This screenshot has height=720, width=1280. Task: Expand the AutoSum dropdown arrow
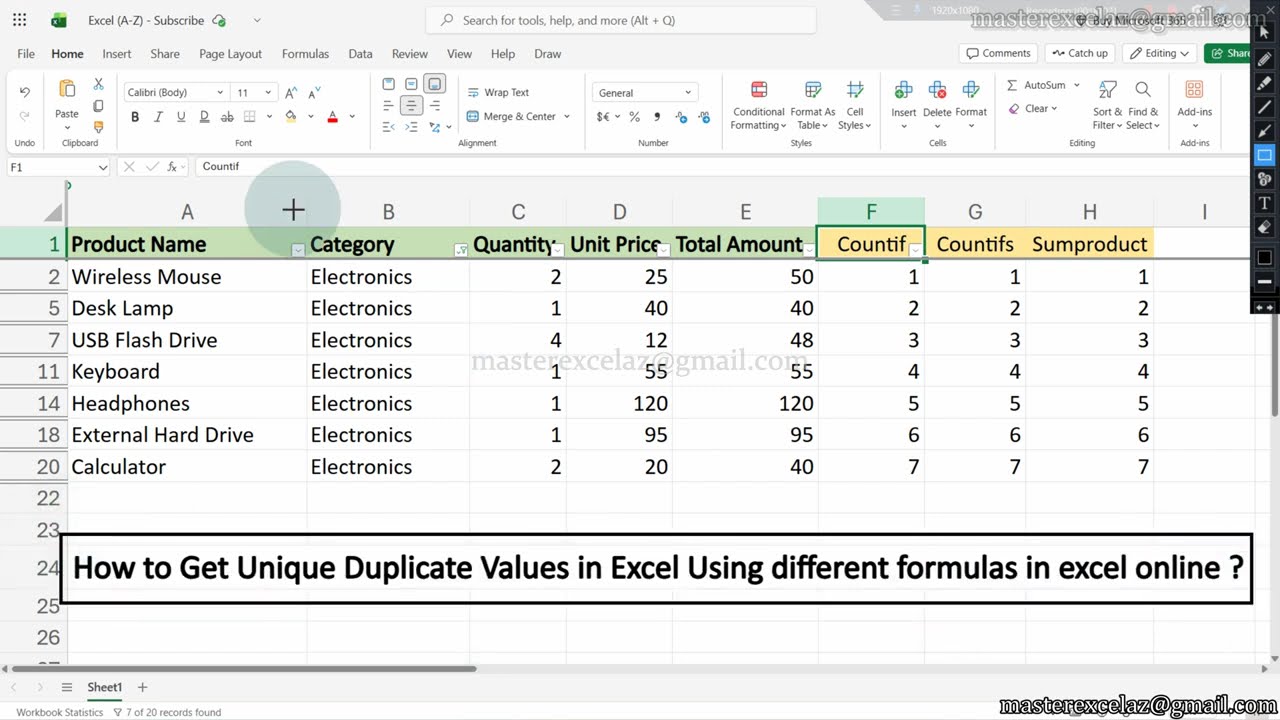point(1077,85)
